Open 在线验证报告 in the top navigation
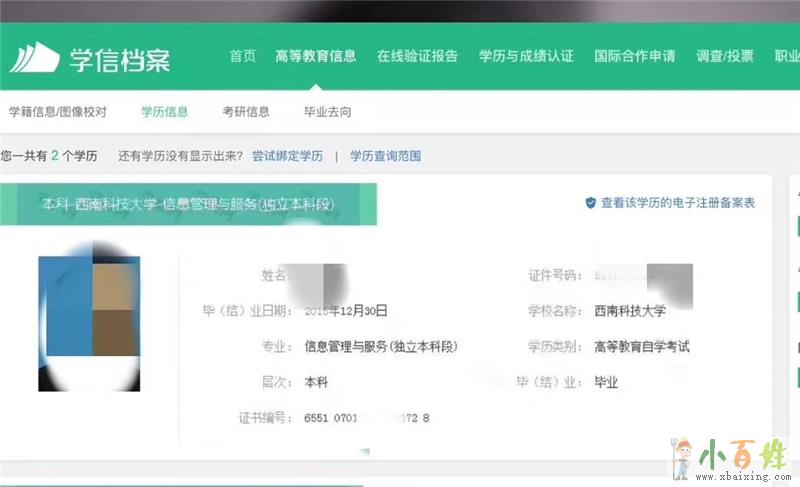 coord(417,56)
